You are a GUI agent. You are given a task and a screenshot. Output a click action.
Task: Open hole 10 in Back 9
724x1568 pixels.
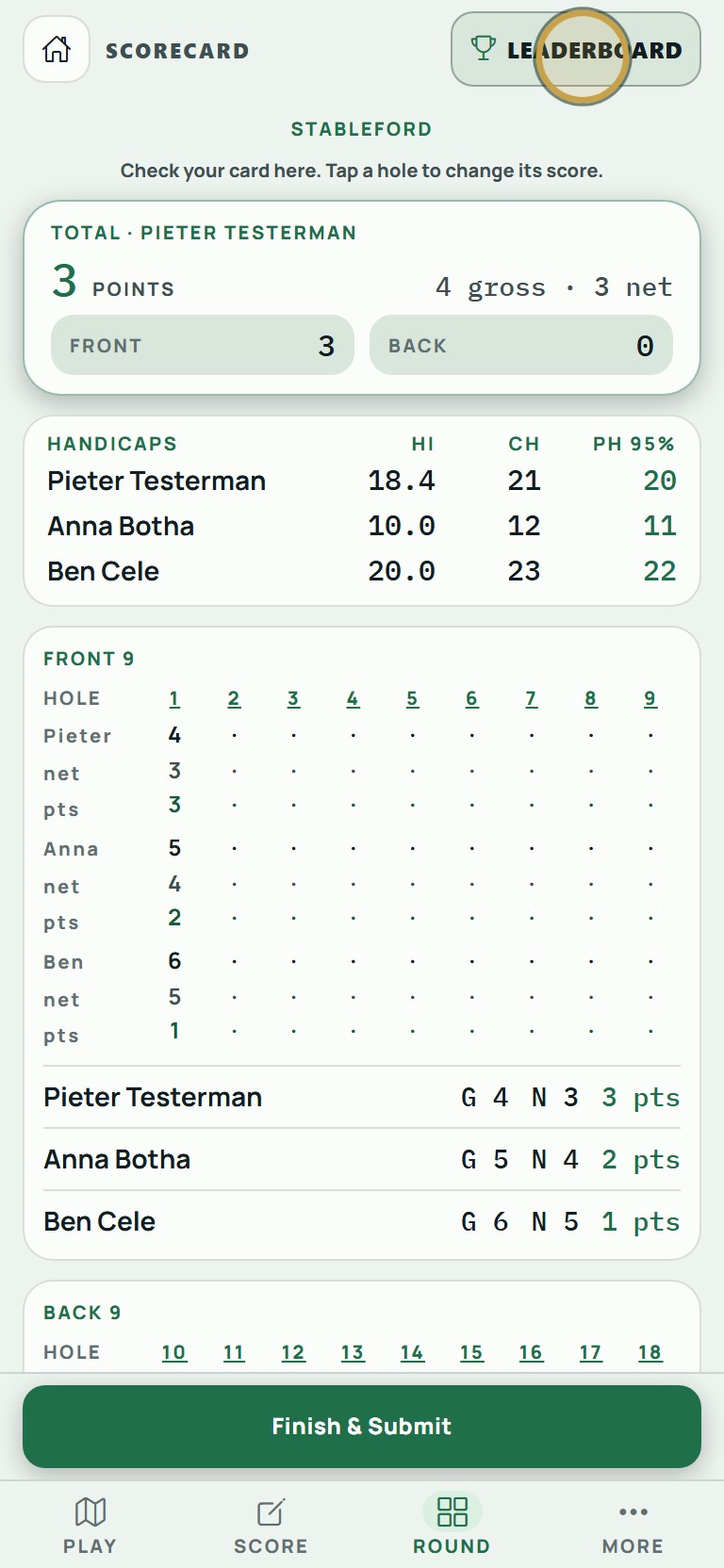tap(173, 1352)
